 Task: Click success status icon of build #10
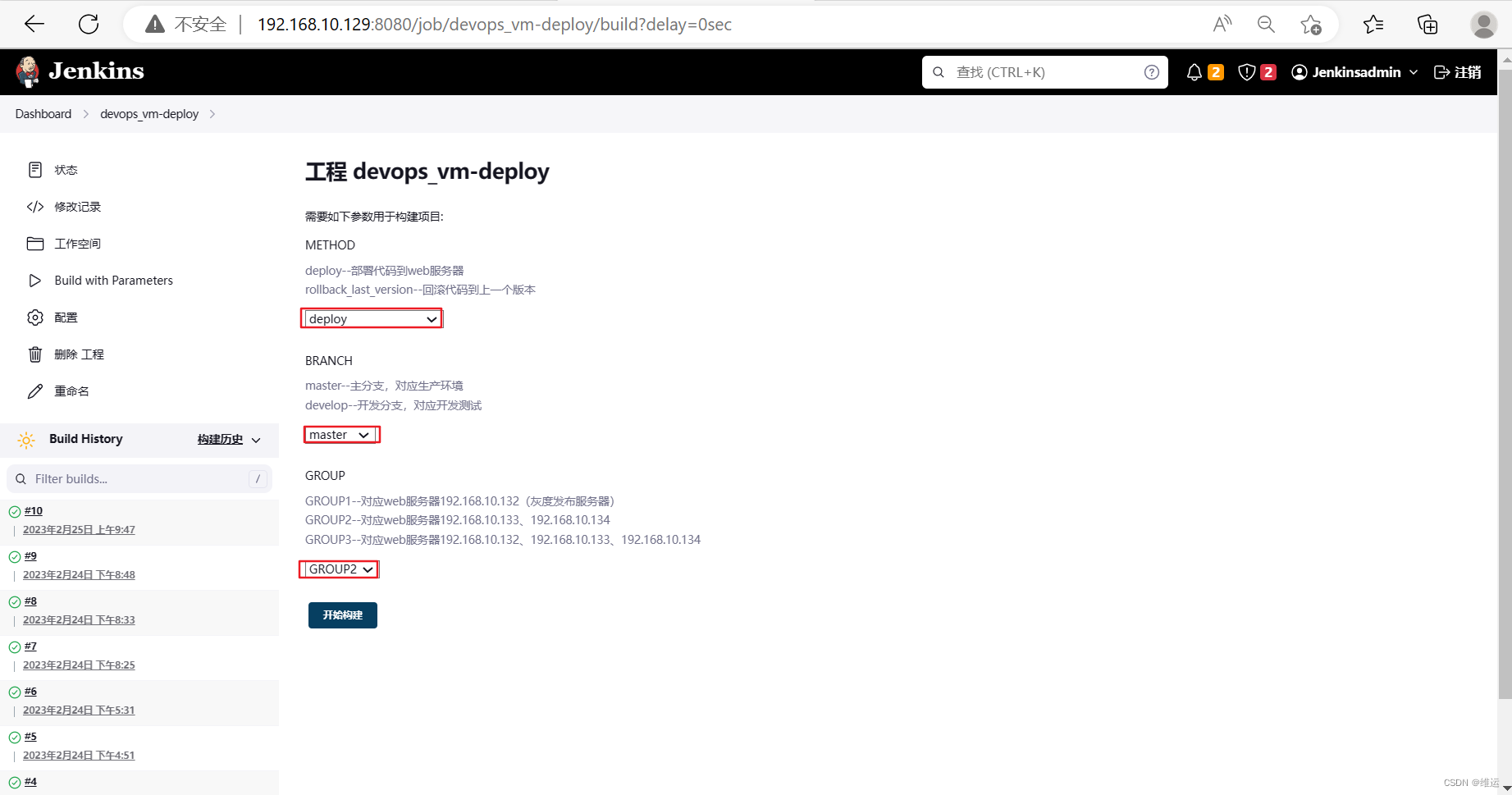click(14, 512)
